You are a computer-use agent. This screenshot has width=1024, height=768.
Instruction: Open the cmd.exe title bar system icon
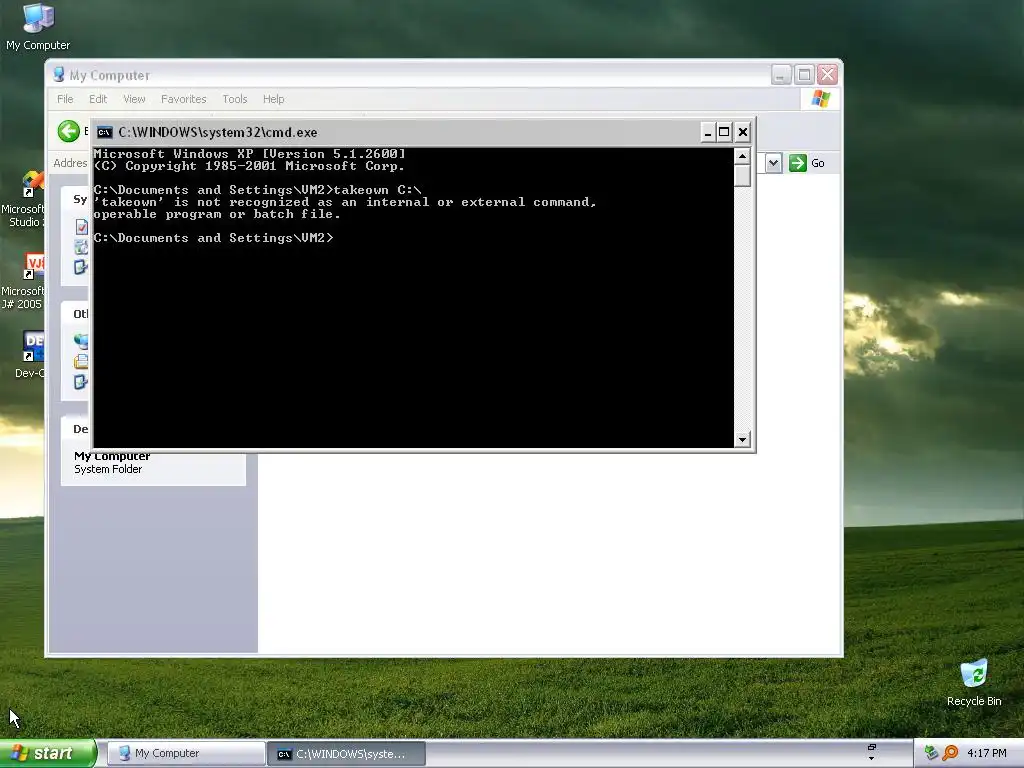coord(104,133)
